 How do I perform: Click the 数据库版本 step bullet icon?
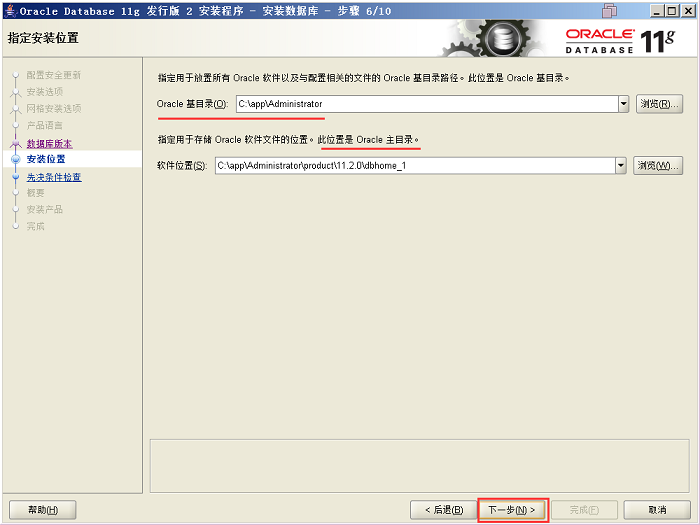point(16,143)
